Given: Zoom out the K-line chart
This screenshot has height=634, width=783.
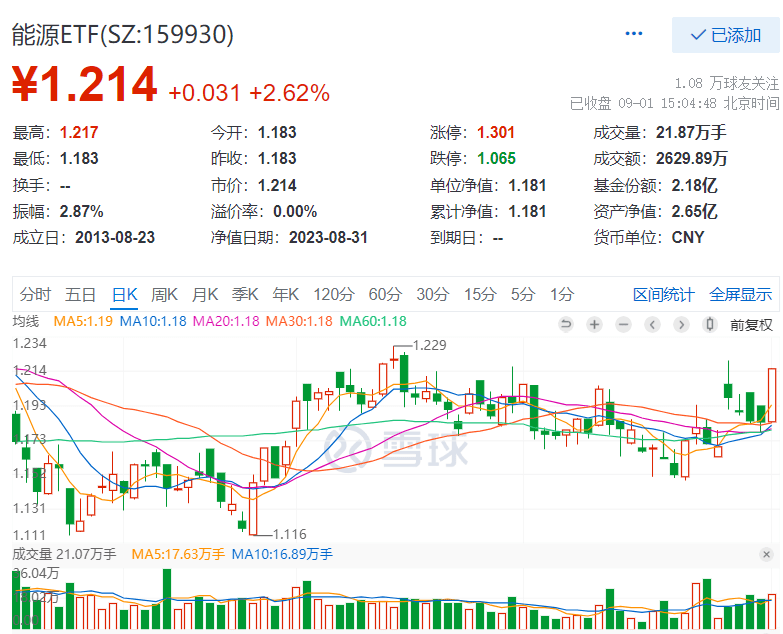Looking at the screenshot, I should click(x=623, y=324).
